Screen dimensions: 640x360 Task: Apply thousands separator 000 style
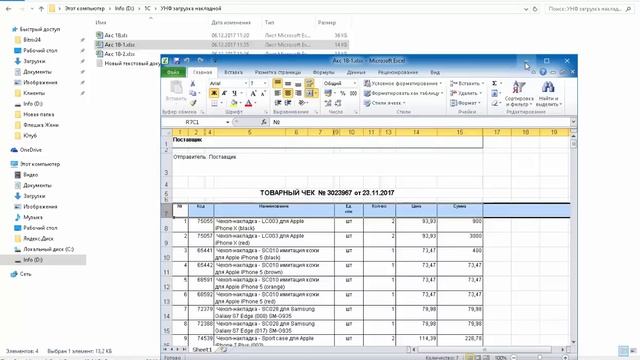[x=353, y=93]
